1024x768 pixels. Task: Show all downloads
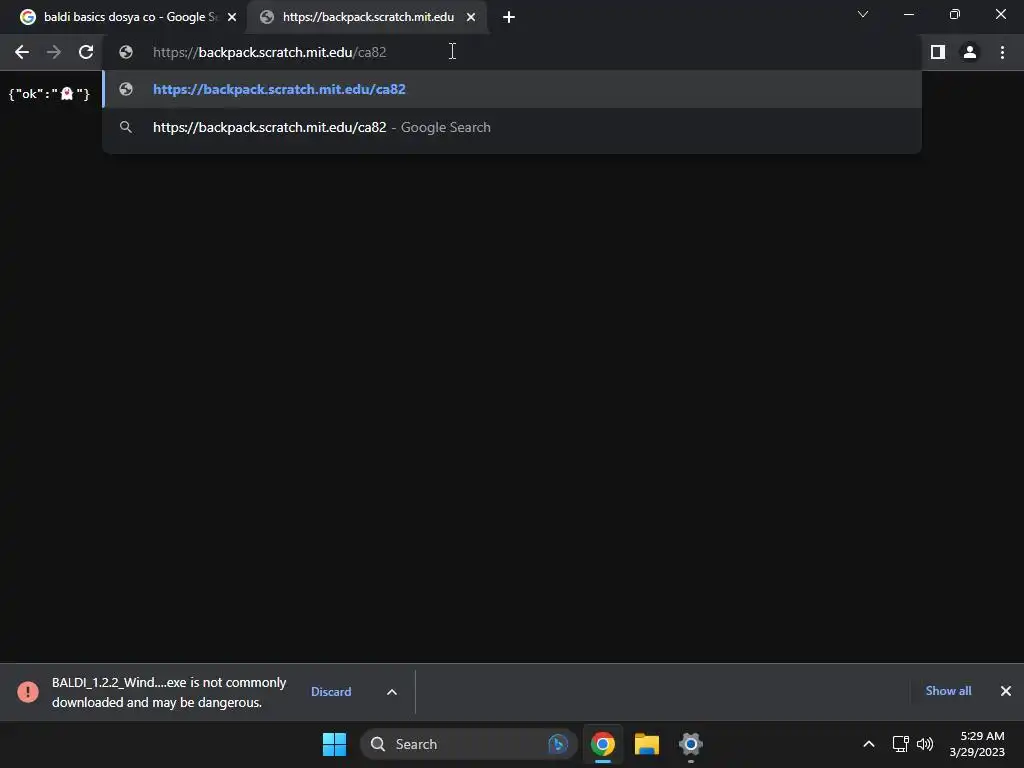(x=948, y=691)
